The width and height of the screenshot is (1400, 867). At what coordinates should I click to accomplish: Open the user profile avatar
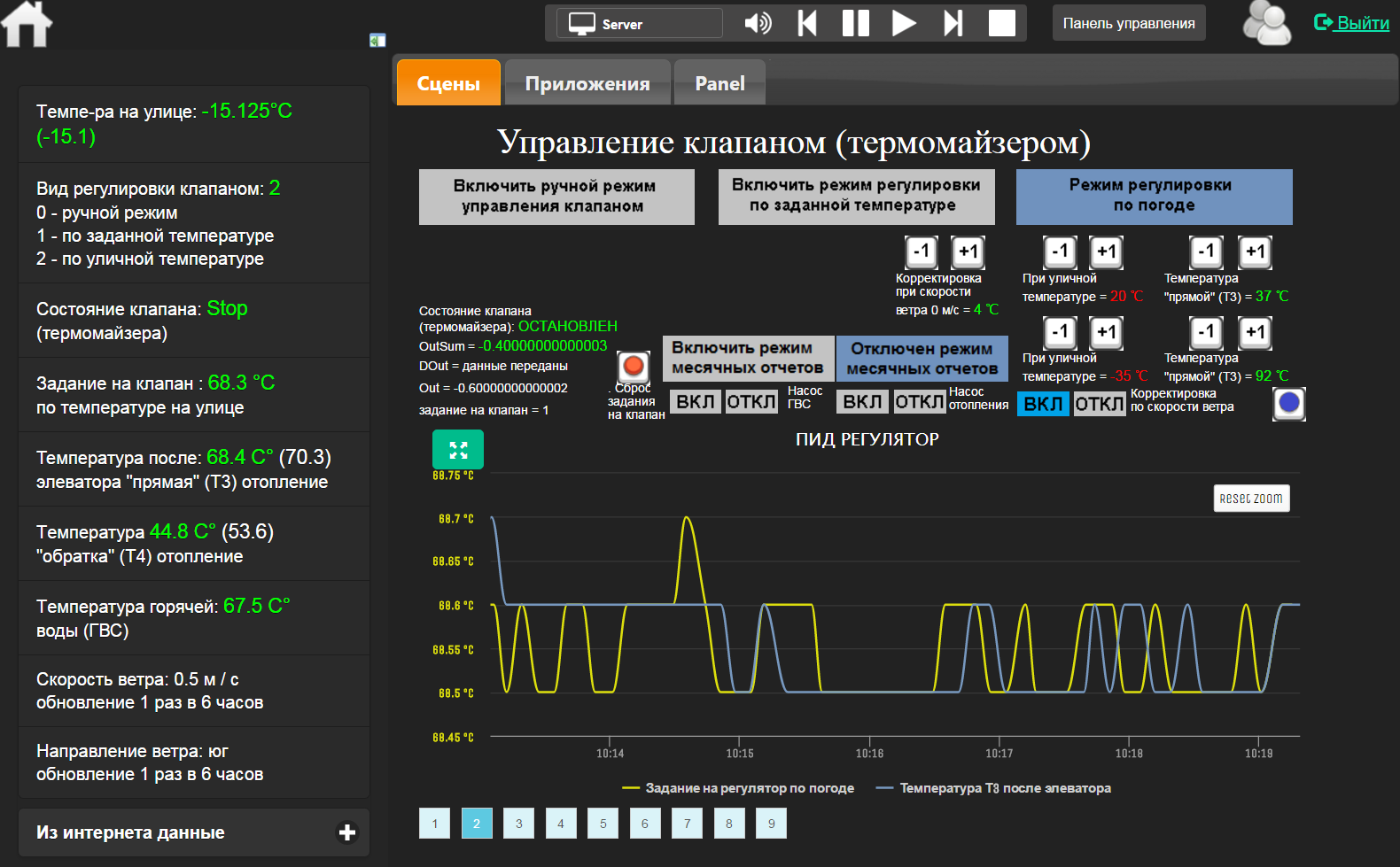[1267, 23]
